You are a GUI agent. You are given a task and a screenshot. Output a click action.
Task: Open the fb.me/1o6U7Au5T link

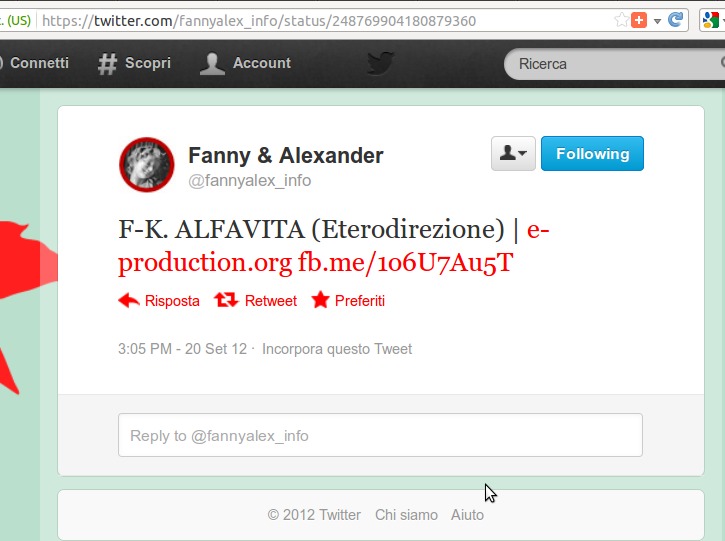coord(406,262)
